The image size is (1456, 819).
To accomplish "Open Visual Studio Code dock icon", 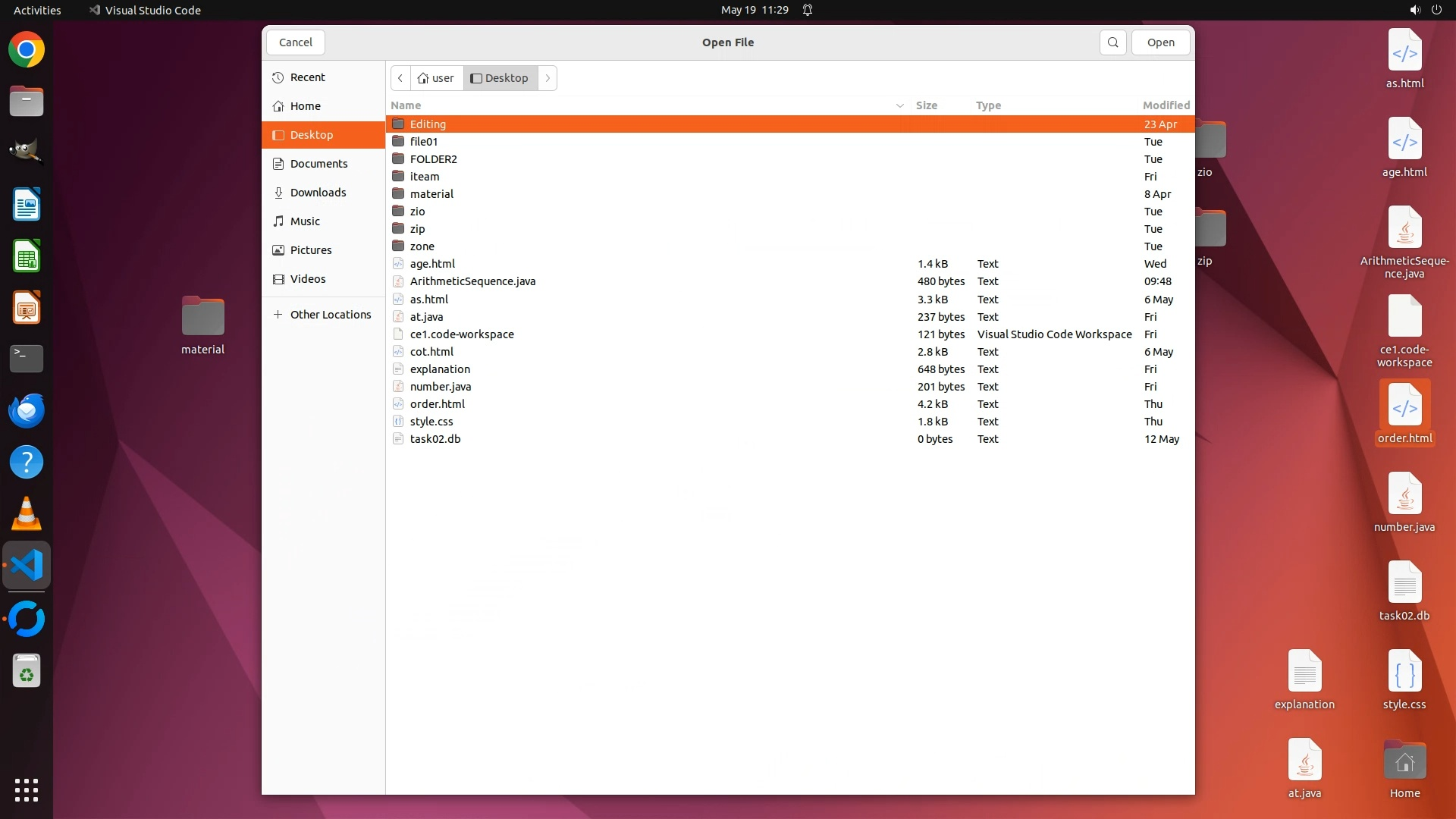I will point(27,566).
